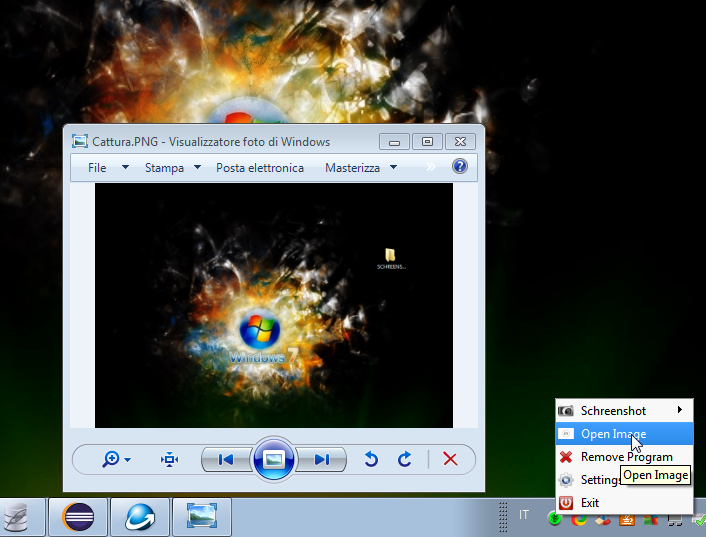This screenshot has width=706, height=537.
Task: Open the blue globe arrow taskbar app
Action: click(x=140, y=517)
